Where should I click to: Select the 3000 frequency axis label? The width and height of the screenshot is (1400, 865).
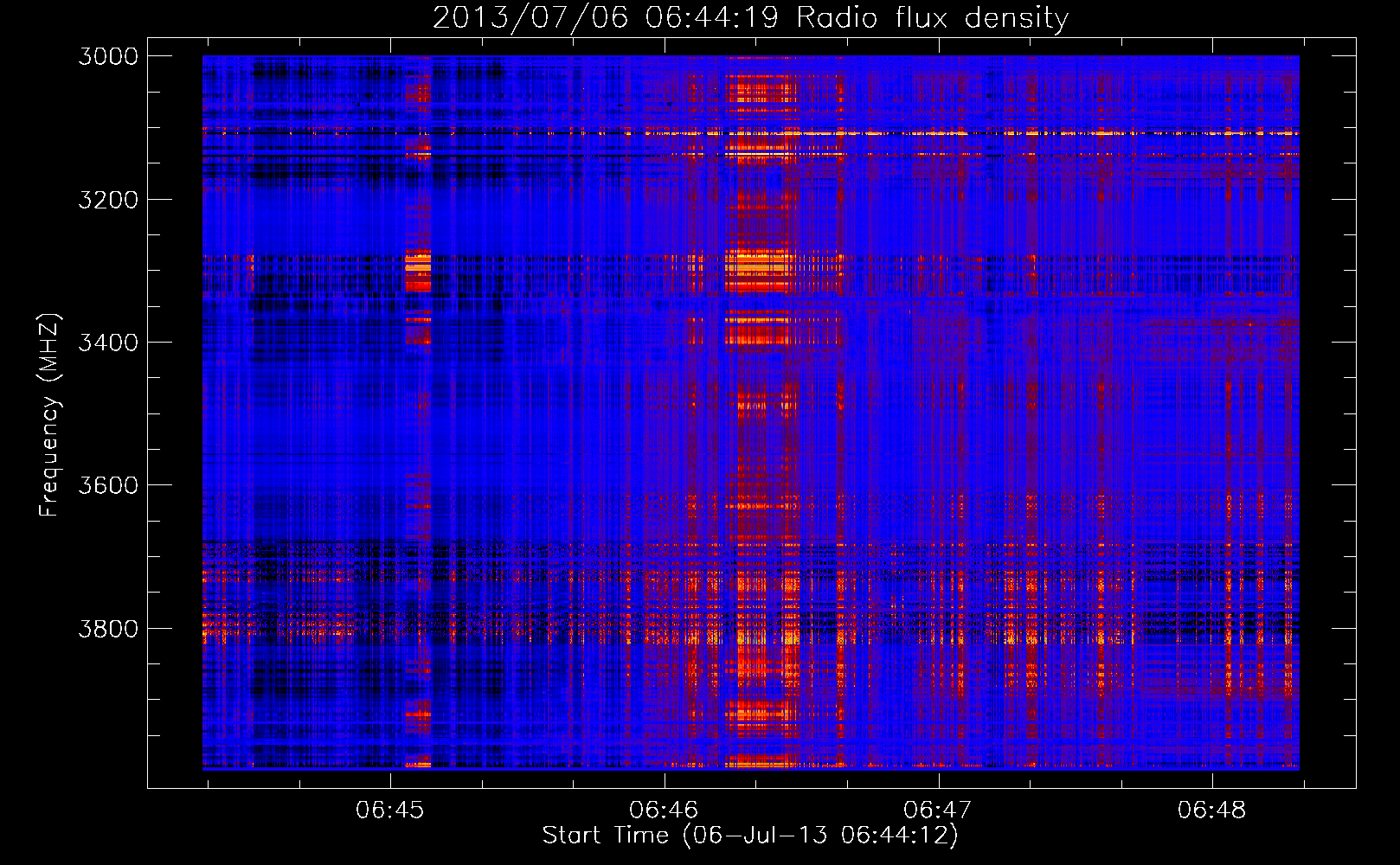(x=108, y=56)
